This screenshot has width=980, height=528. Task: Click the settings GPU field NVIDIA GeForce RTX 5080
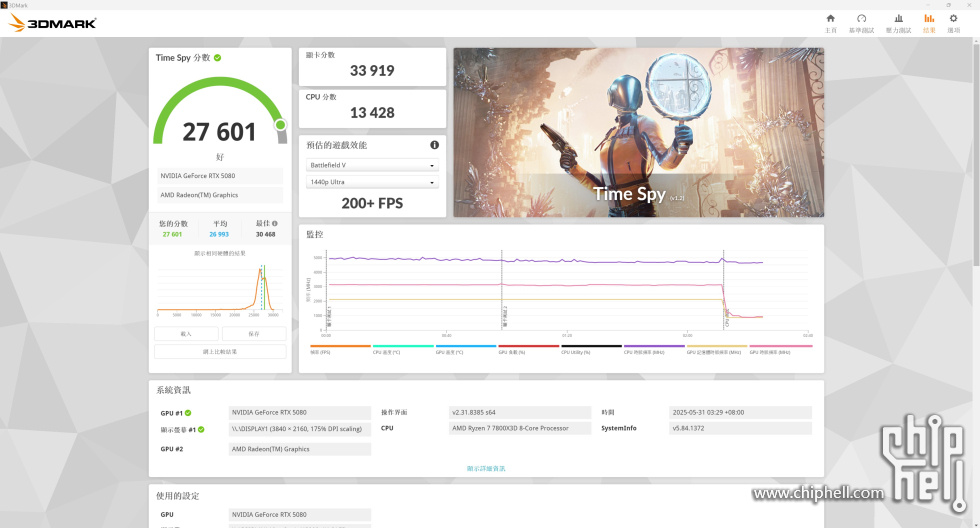(x=300, y=514)
